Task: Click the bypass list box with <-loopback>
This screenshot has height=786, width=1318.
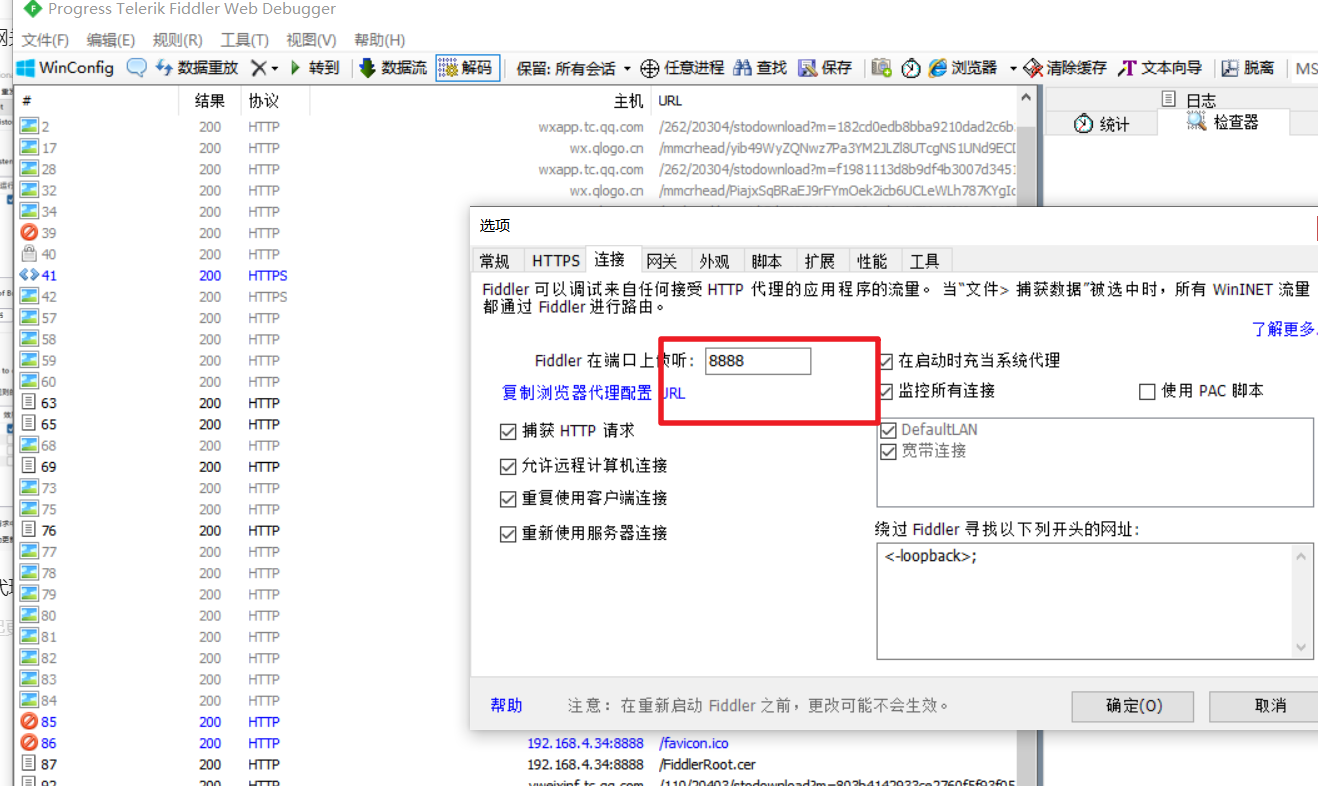Action: pos(1094,601)
